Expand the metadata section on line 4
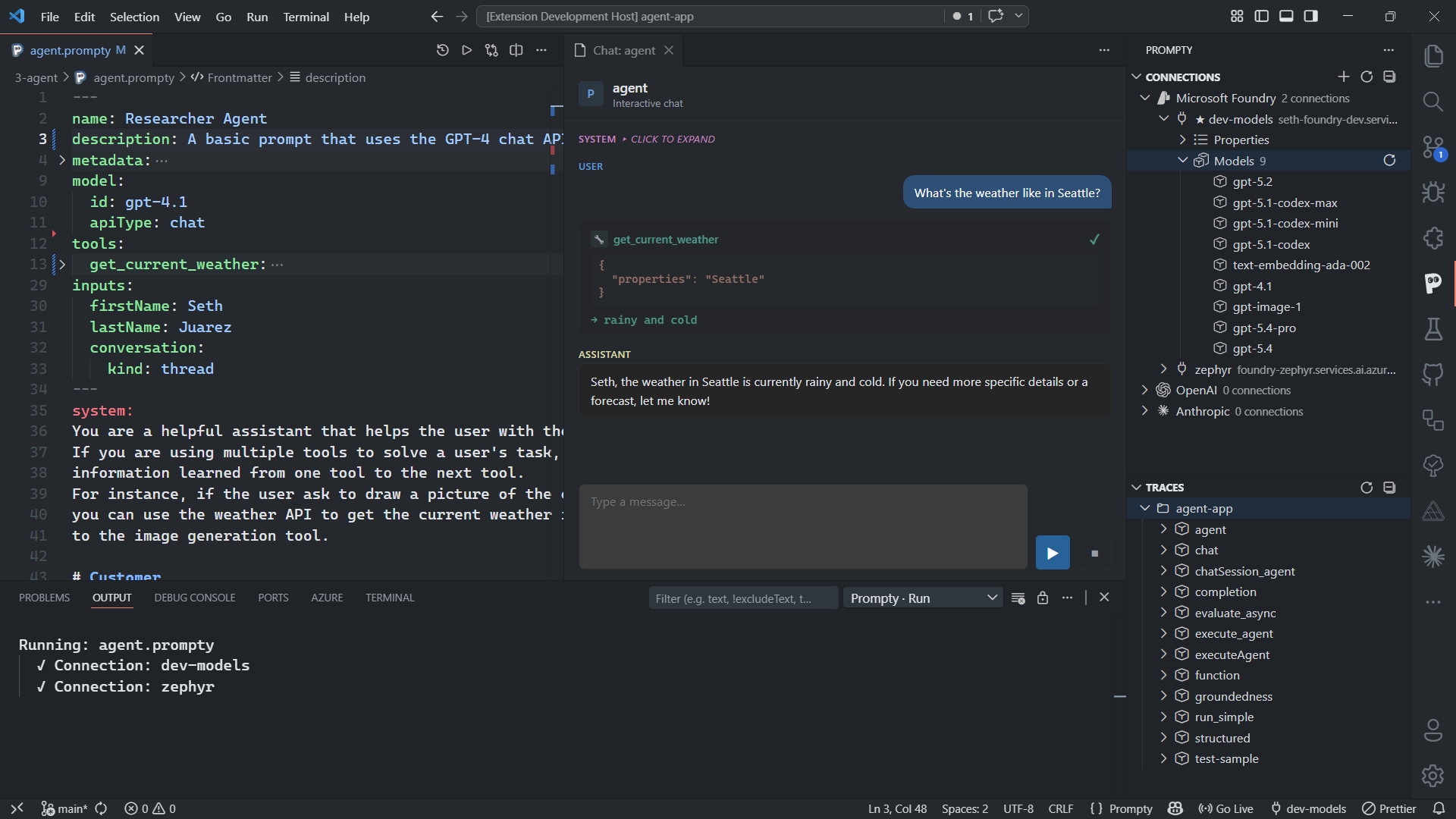Image resolution: width=1456 pixels, height=819 pixels. click(61, 160)
